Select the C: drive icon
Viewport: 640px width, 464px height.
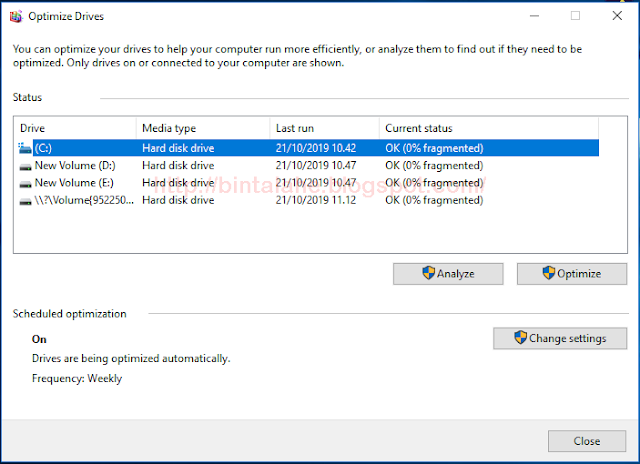(x=25, y=148)
